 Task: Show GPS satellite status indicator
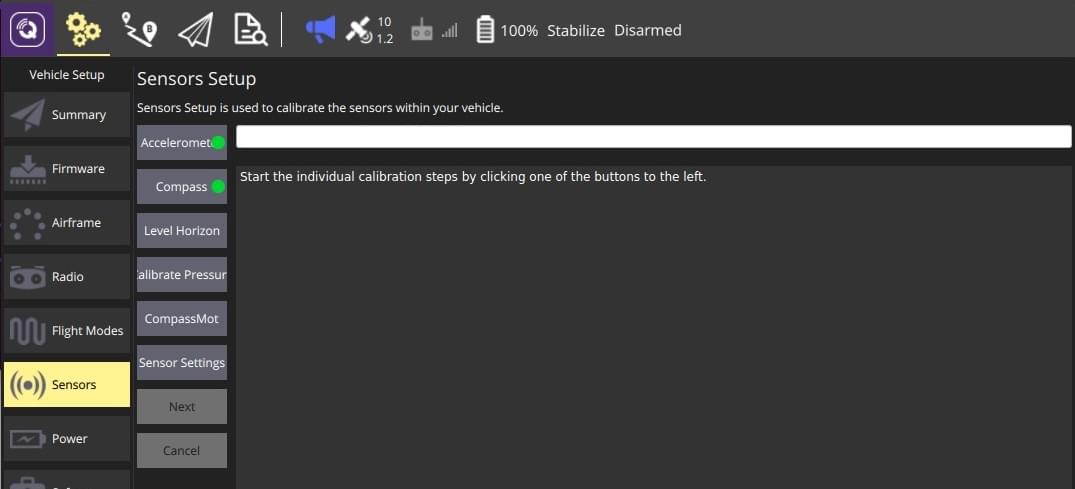coord(368,30)
